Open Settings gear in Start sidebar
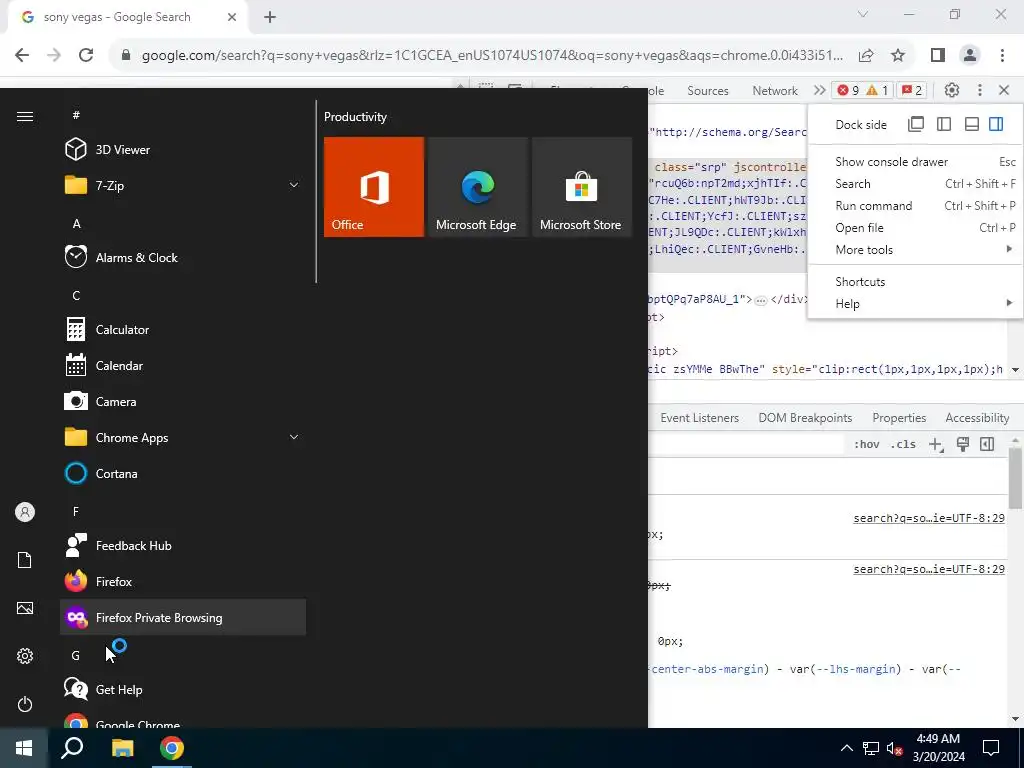 (x=25, y=656)
